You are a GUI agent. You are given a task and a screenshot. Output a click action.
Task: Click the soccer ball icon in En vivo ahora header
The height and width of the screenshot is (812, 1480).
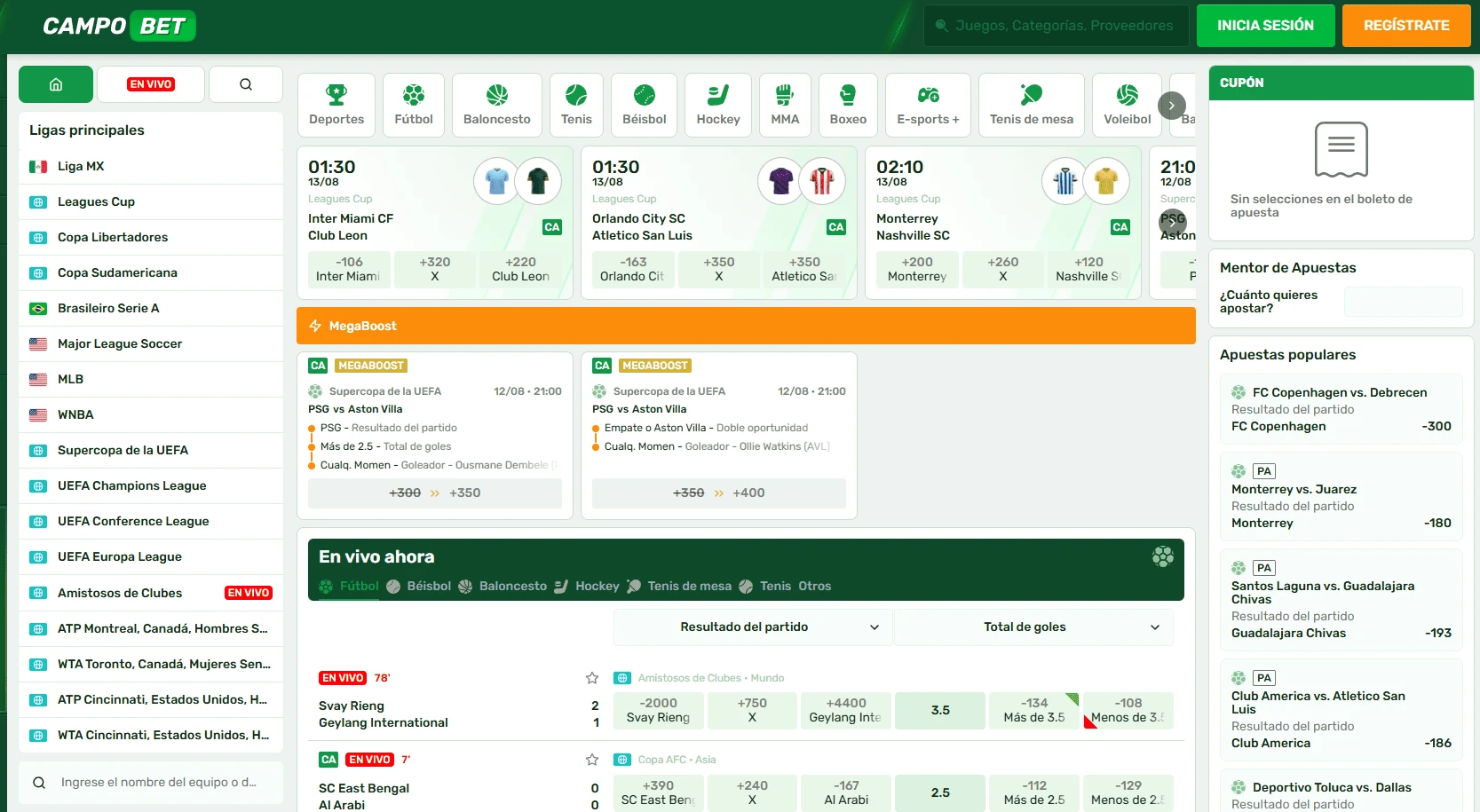point(1163,556)
